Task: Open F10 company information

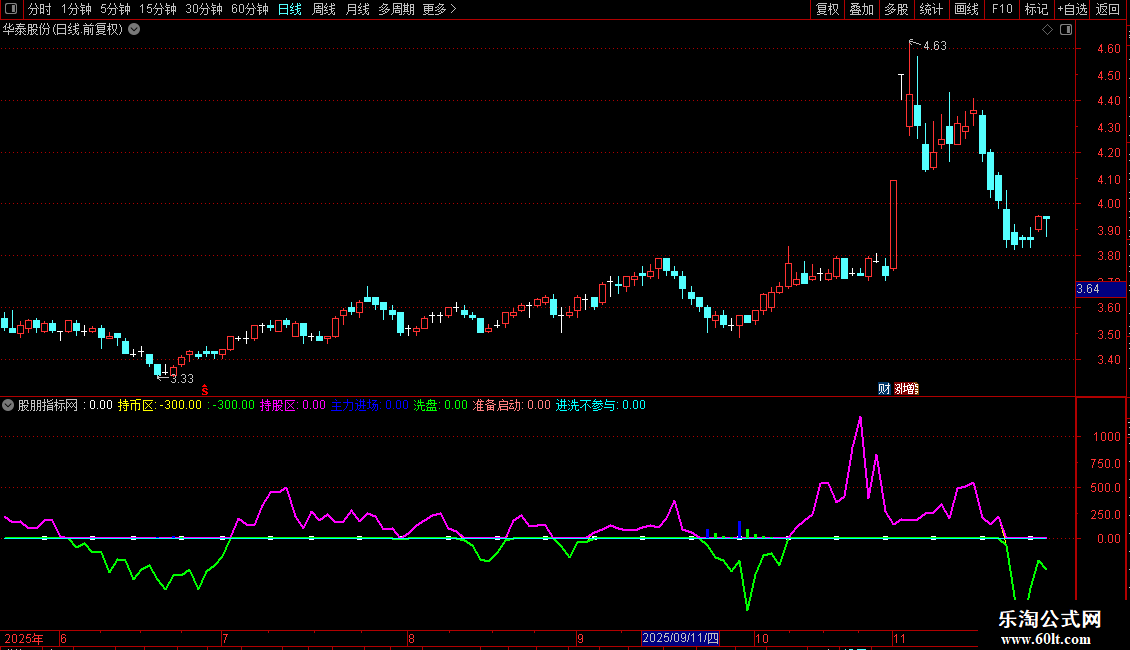Action: [x=1002, y=9]
